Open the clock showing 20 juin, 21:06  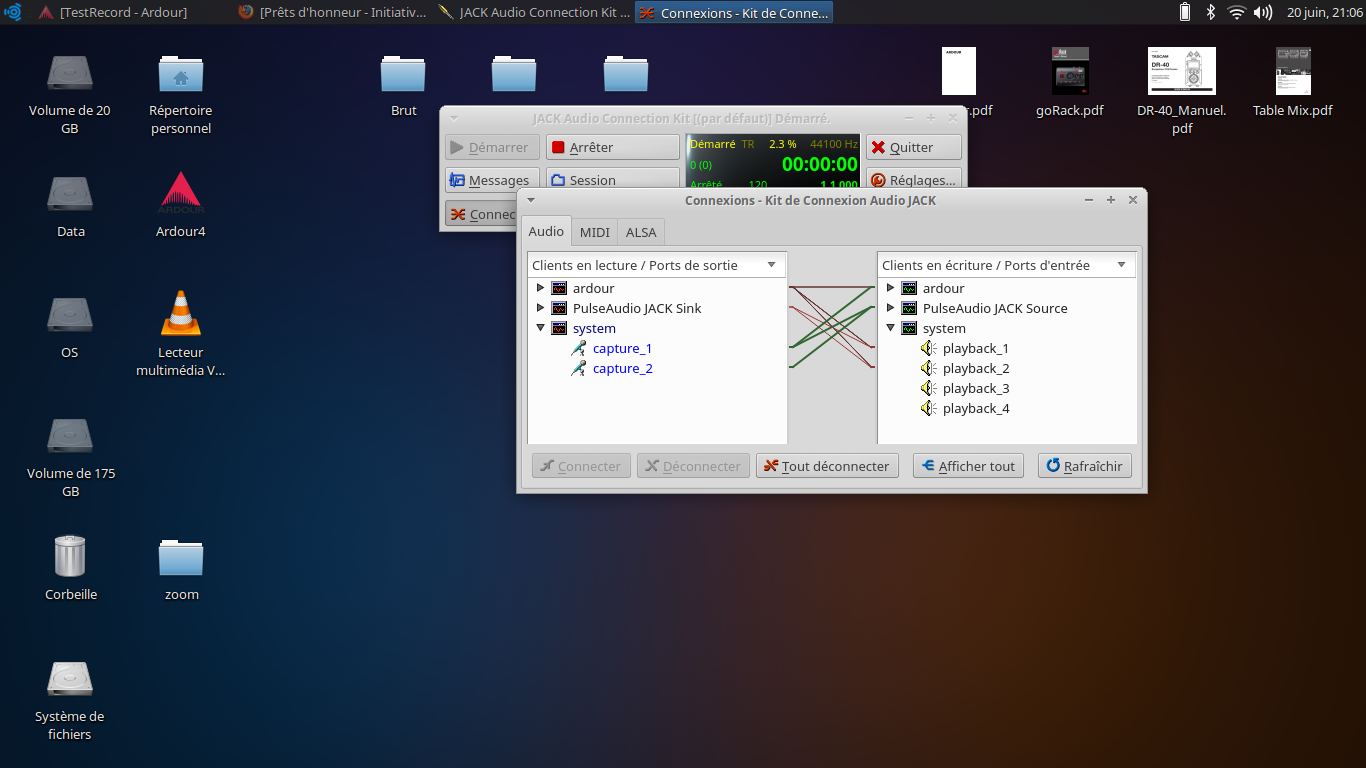[x=1324, y=12]
